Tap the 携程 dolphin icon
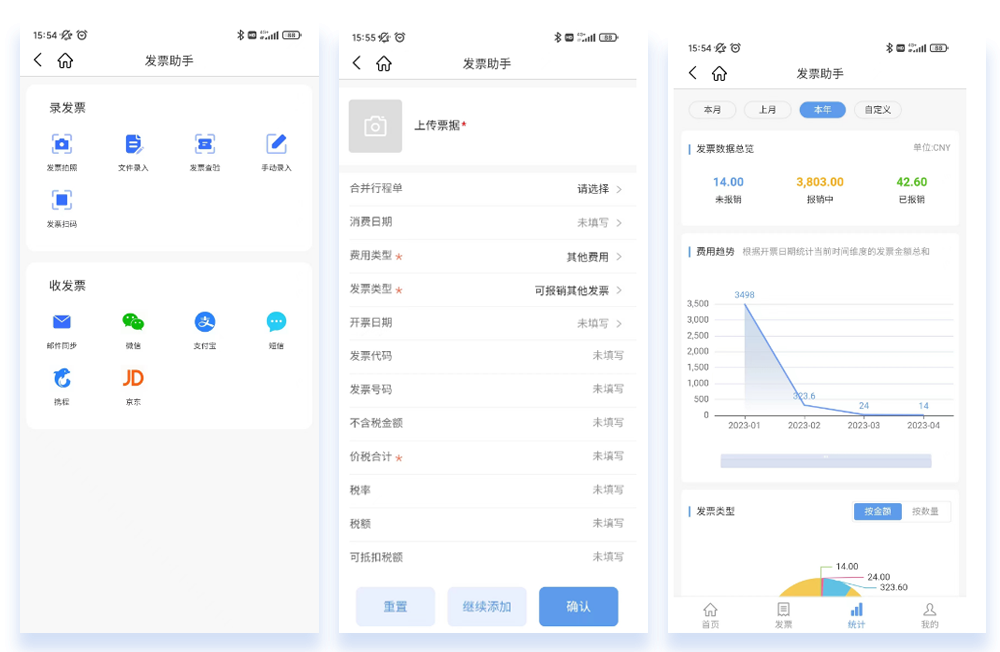1000x652 pixels. pos(62,378)
